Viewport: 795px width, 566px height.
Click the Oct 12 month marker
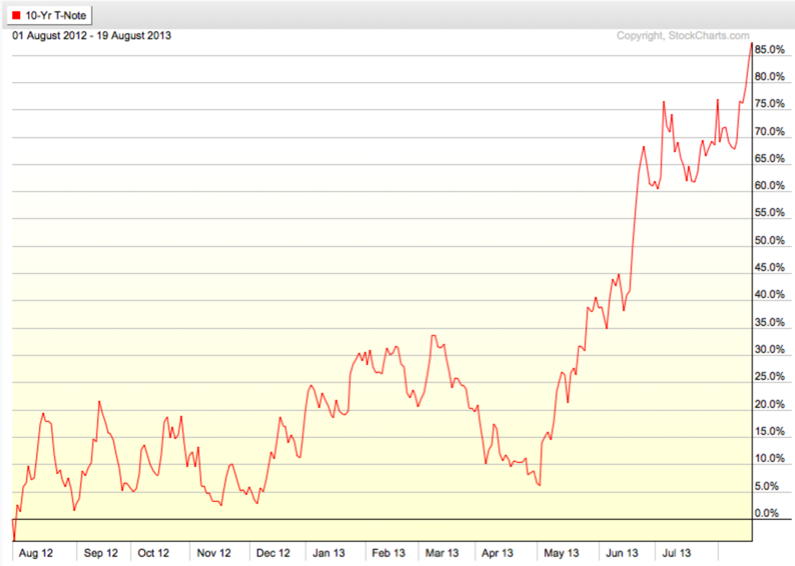click(x=155, y=552)
